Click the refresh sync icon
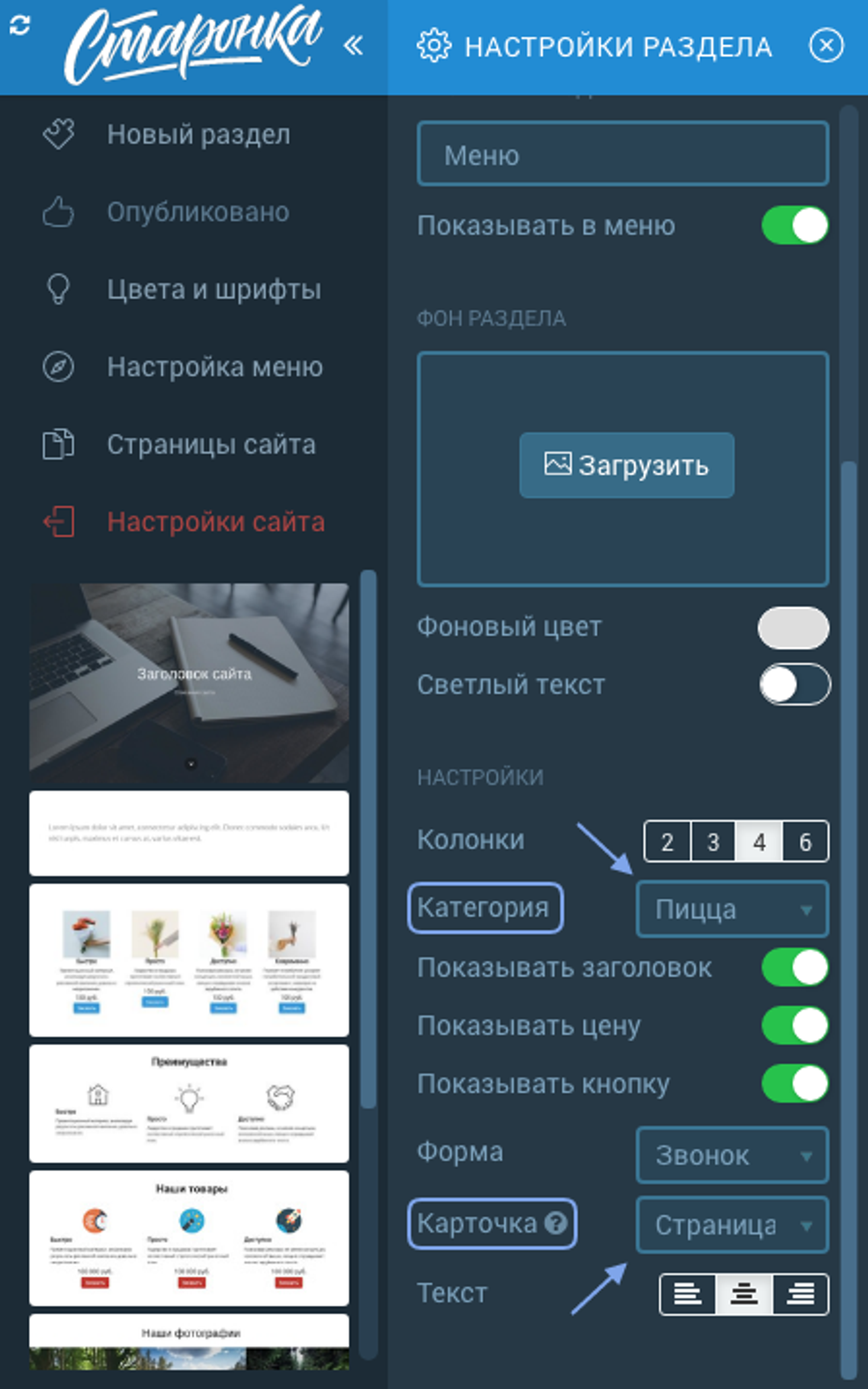Screen dimensions: 868x1389 click(x=20, y=25)
